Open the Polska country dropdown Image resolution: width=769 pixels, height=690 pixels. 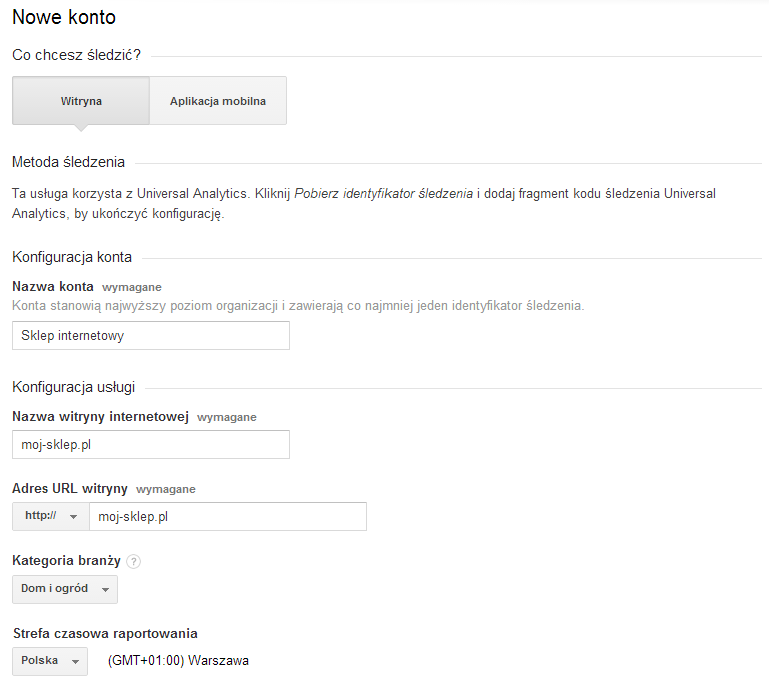click(x=50, y=661)
